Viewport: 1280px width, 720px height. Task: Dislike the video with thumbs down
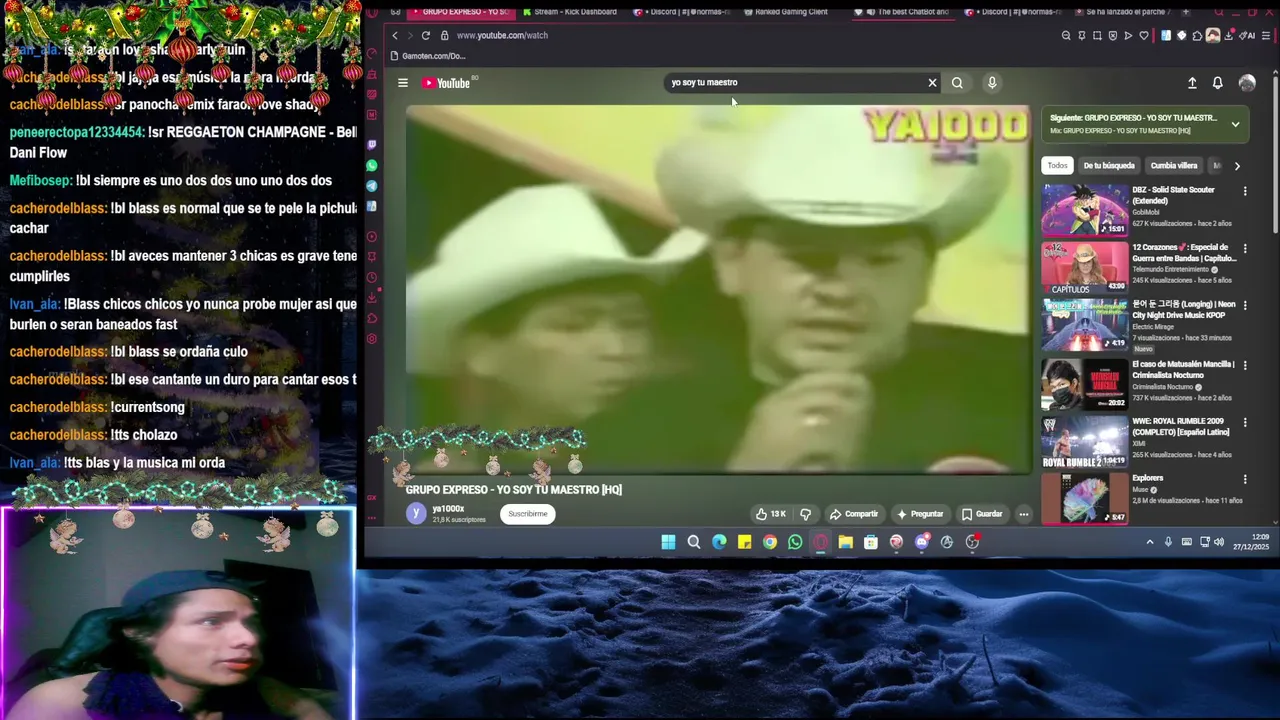[805, 514]
